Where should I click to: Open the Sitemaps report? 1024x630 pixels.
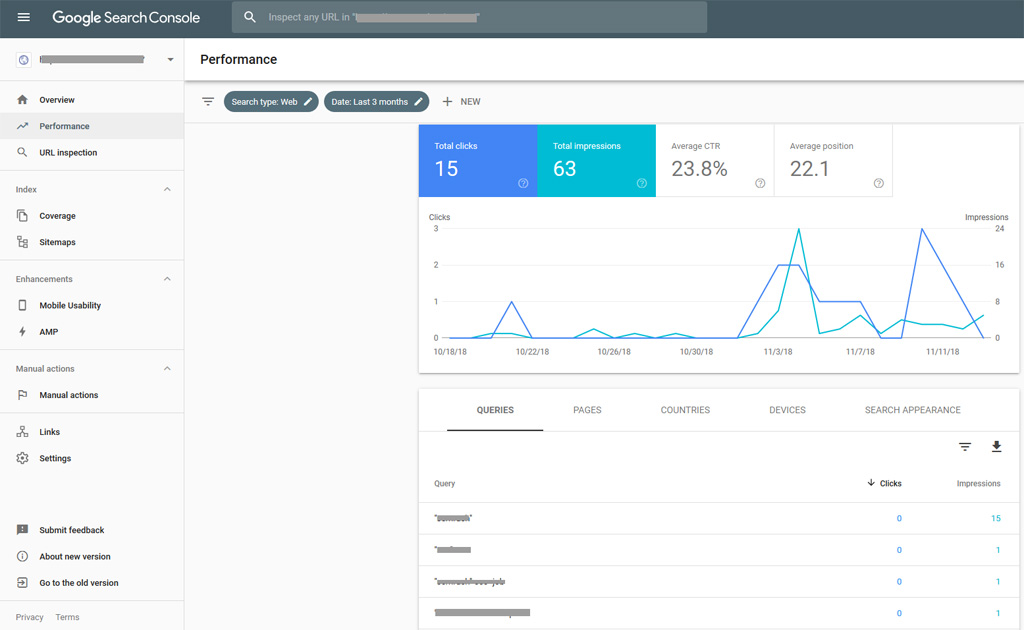(x=59, y=242)
